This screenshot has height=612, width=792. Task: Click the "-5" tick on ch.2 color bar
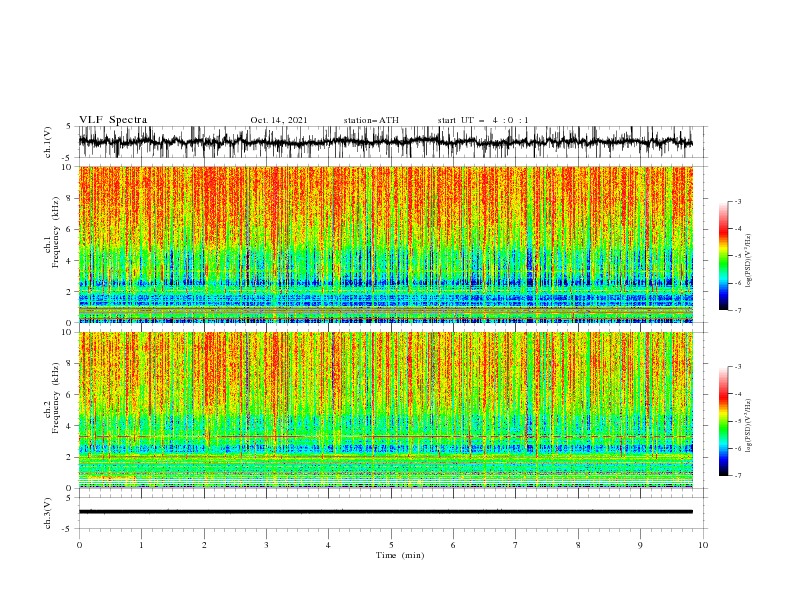click(737, 421)
